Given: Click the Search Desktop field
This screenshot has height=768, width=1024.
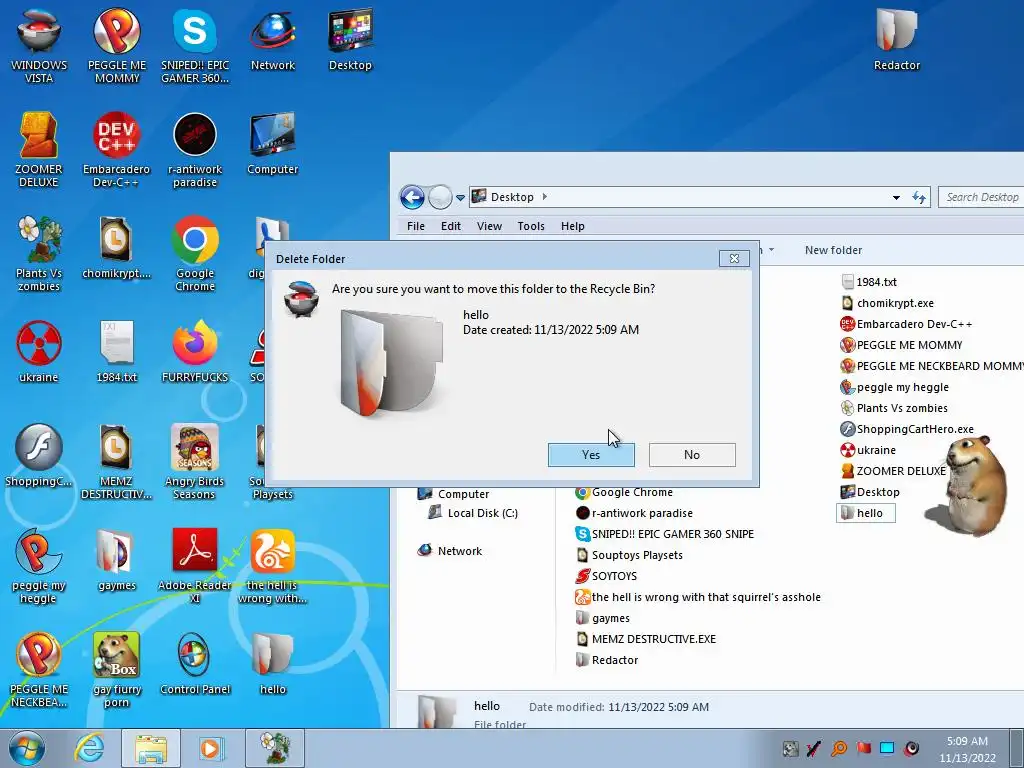Looking at the screenshot, I should [982, 197].
